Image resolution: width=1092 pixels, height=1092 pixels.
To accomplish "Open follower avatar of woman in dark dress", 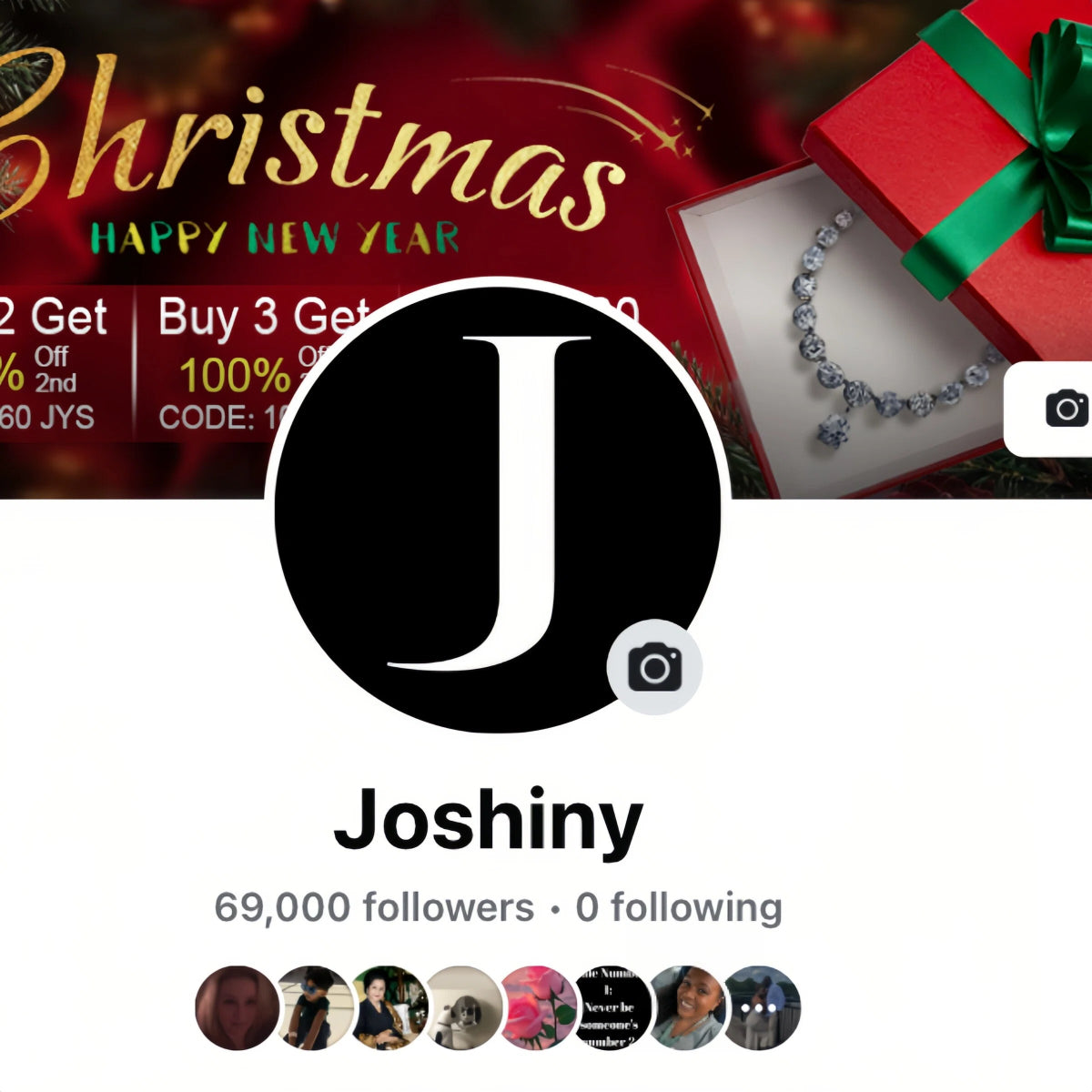I will [389, 1008].
